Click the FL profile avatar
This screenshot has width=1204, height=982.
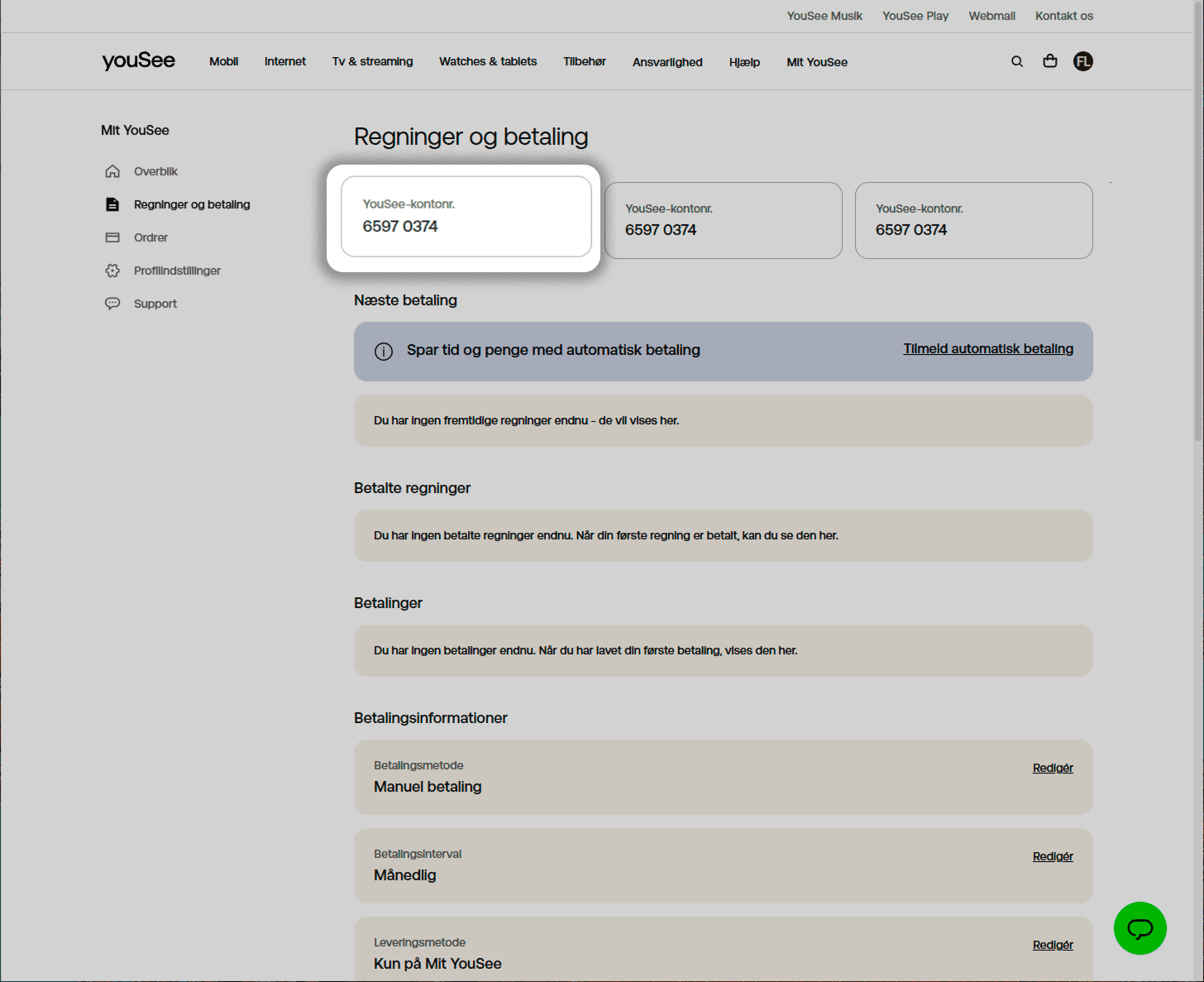click(1083, 61)
